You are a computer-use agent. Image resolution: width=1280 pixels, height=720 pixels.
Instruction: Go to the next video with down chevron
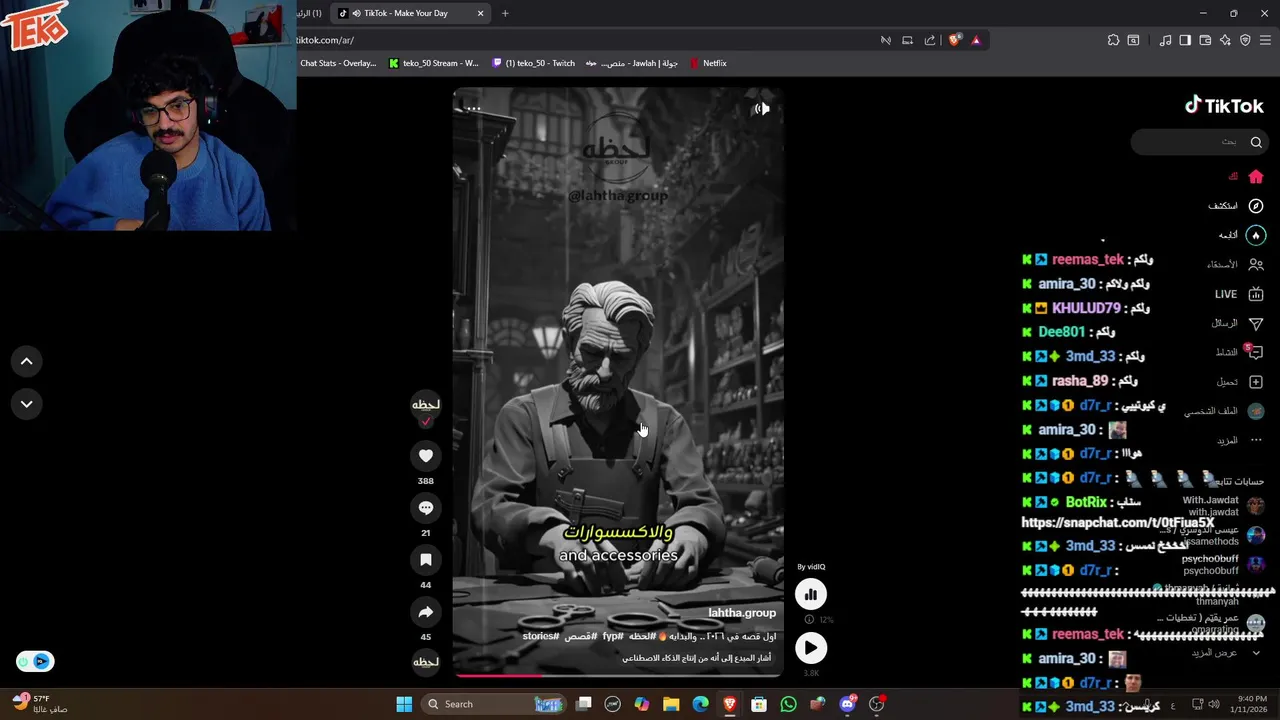coord(27,404)
